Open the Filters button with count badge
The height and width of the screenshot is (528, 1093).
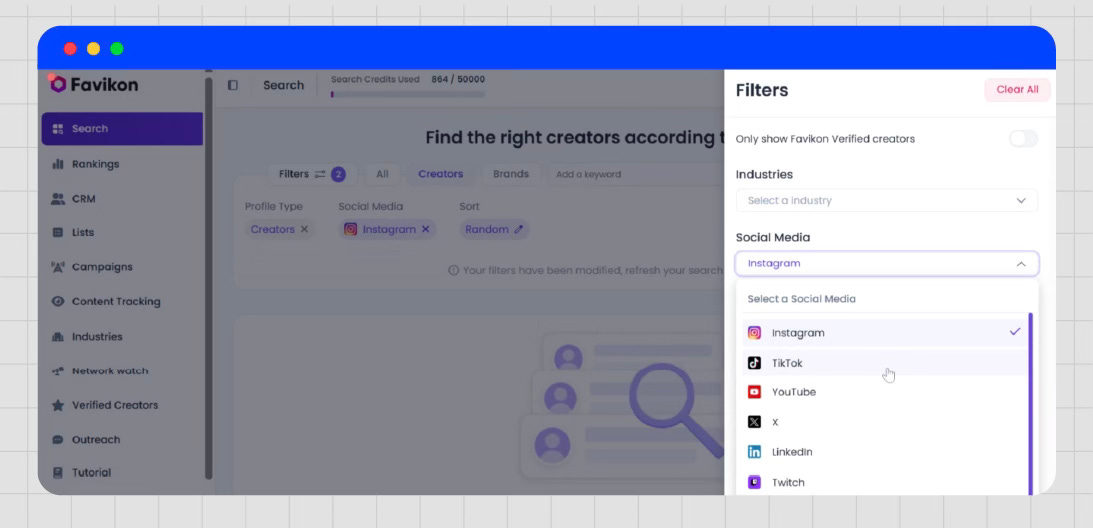click(312, 174)
